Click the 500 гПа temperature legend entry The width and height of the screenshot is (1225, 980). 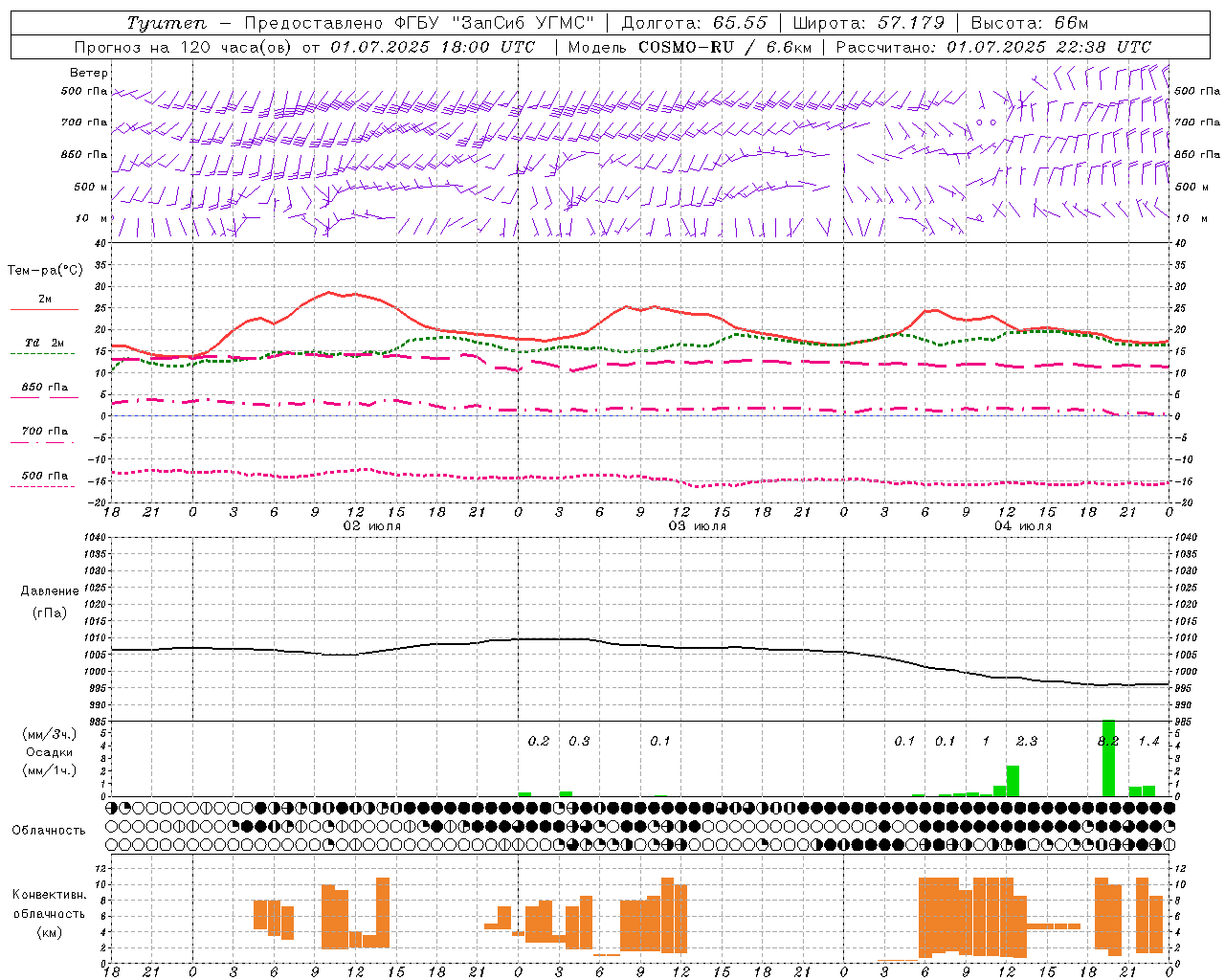tap(45, 476)
